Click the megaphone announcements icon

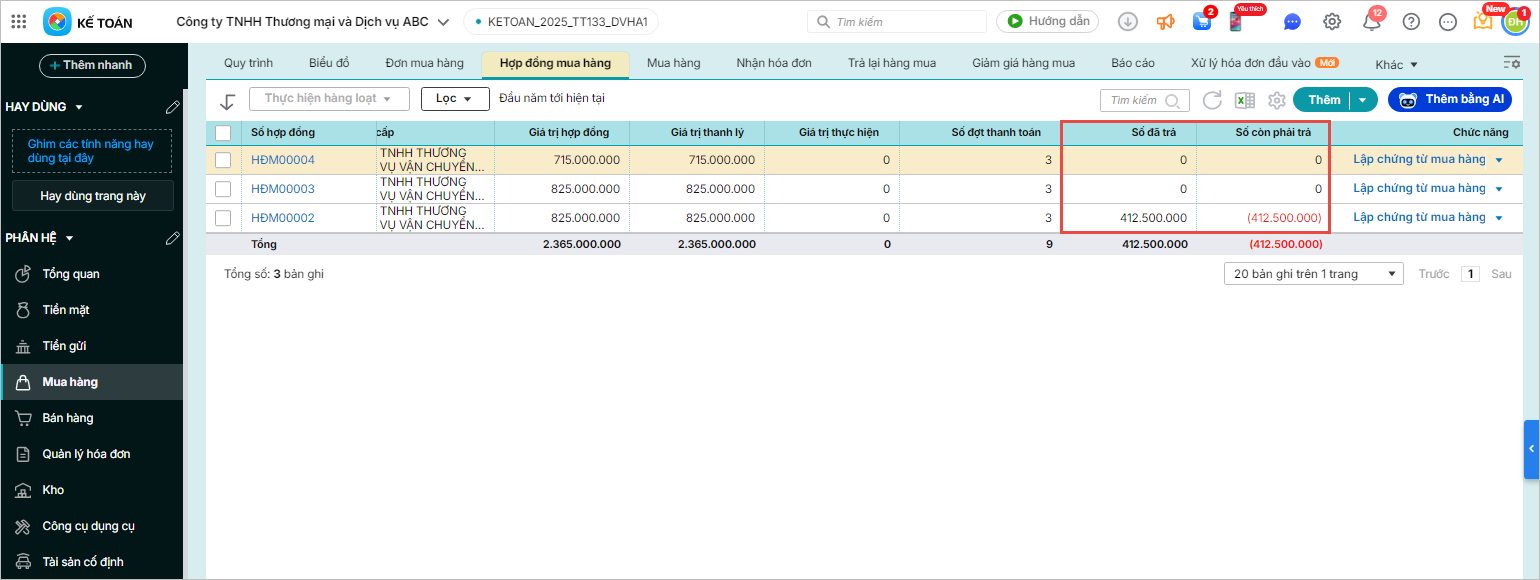point(1165,22)
